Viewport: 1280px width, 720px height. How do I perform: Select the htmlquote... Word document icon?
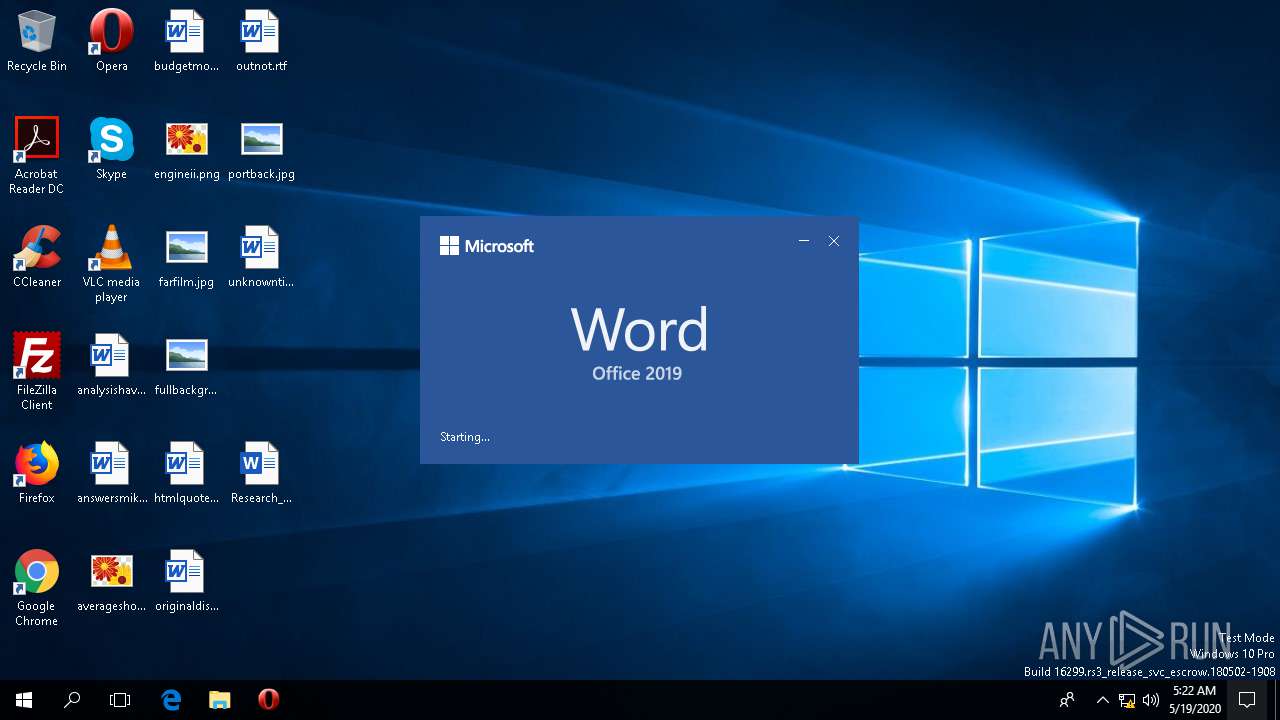(x=186, y=473)
